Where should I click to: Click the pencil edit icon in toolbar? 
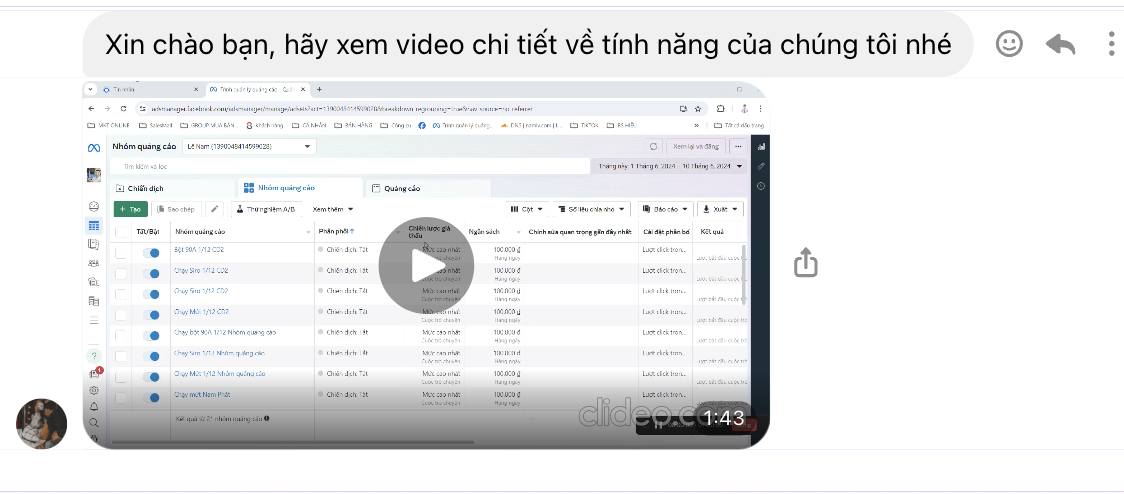215,210
